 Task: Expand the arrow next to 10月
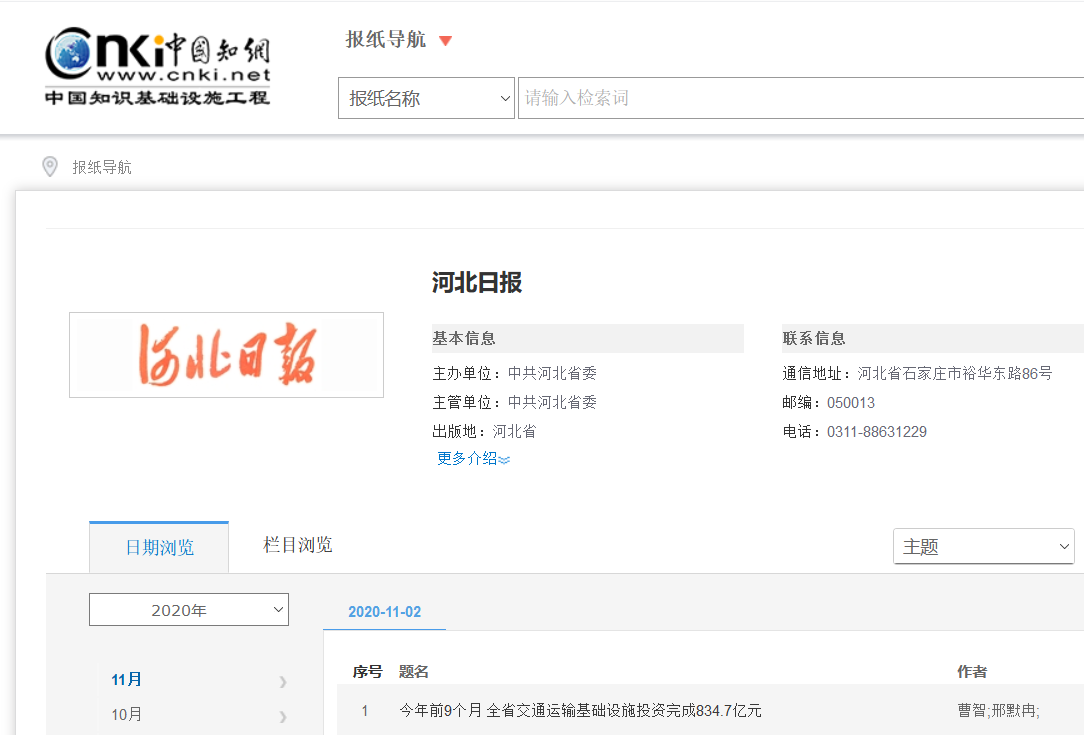pos(282,717)
